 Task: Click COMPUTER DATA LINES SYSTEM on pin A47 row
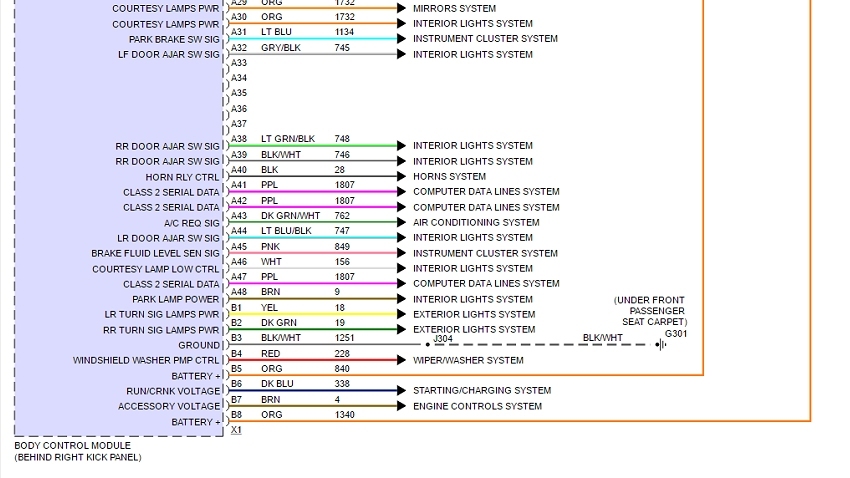tap(486, 284)
